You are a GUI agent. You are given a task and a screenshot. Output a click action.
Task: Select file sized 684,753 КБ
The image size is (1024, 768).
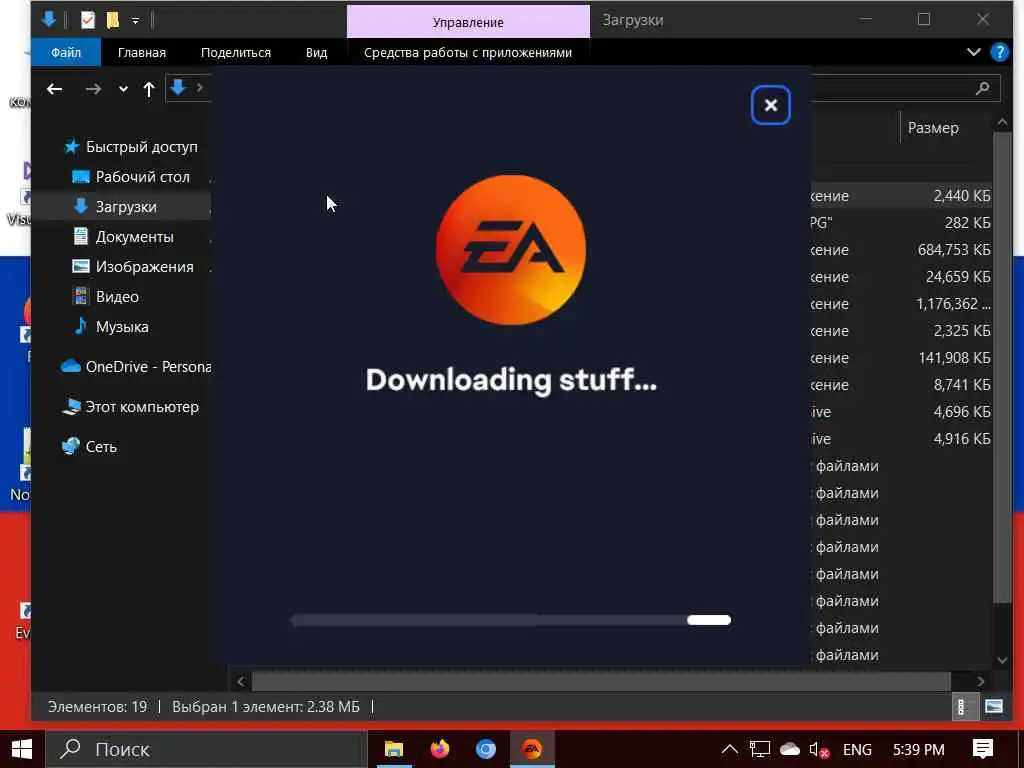click(953, 250)
